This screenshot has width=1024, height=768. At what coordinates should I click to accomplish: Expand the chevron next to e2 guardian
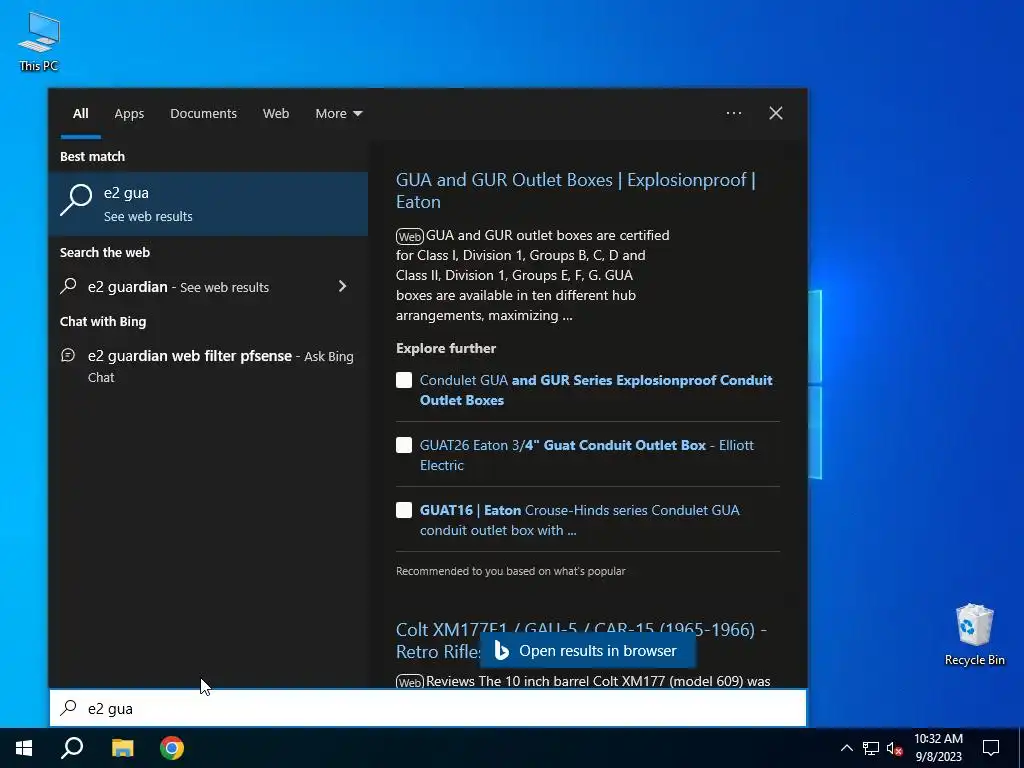point(342,286)
